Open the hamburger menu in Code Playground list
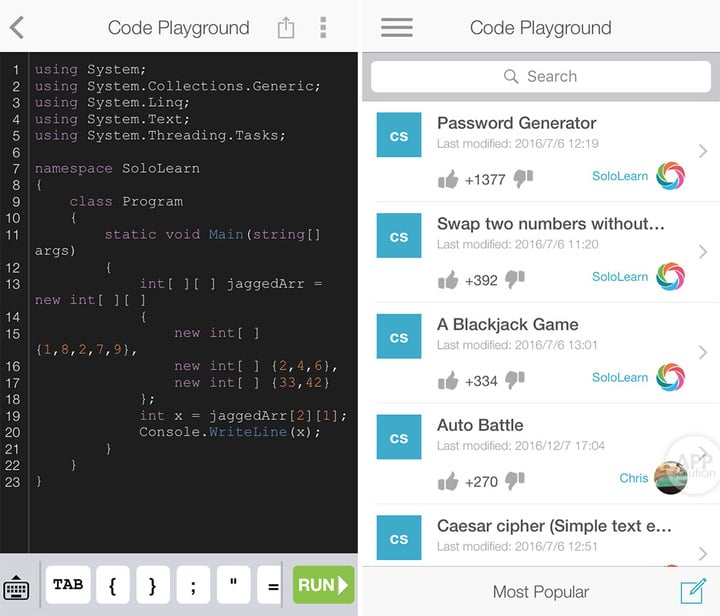720x616 pixels. click(397, 28)
